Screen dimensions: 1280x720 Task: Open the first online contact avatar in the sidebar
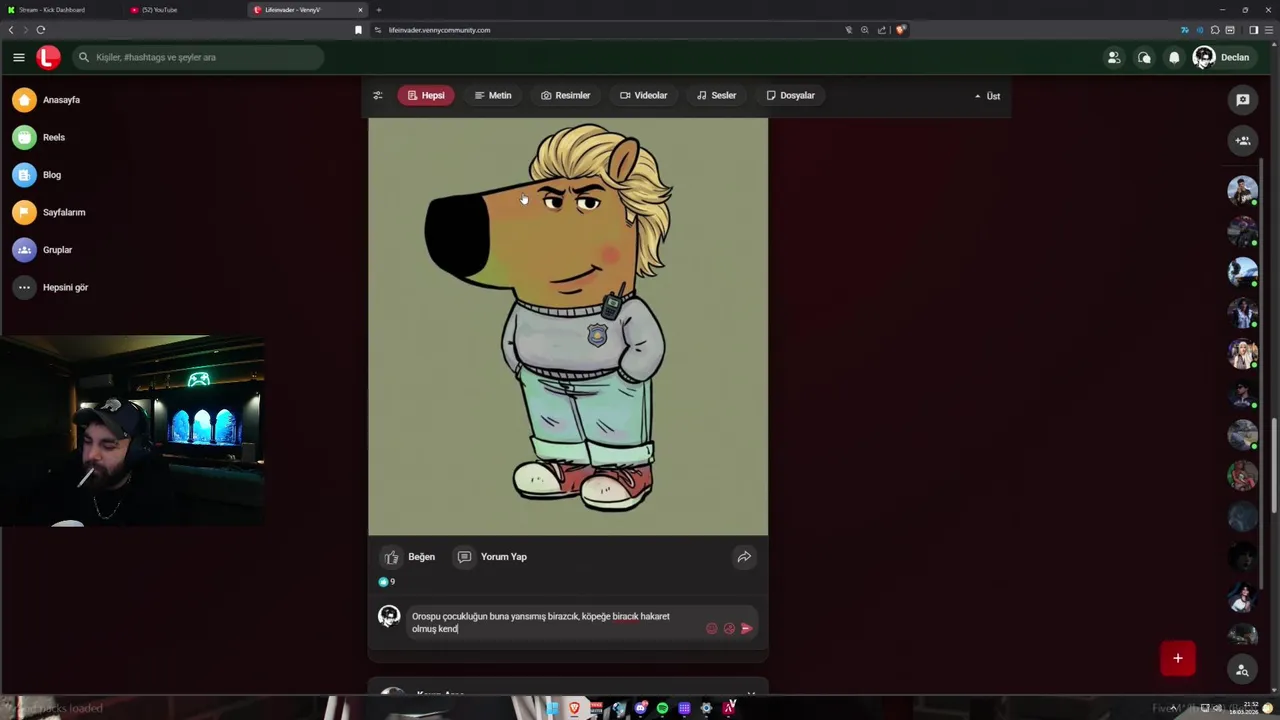(x=1243, y=190)
